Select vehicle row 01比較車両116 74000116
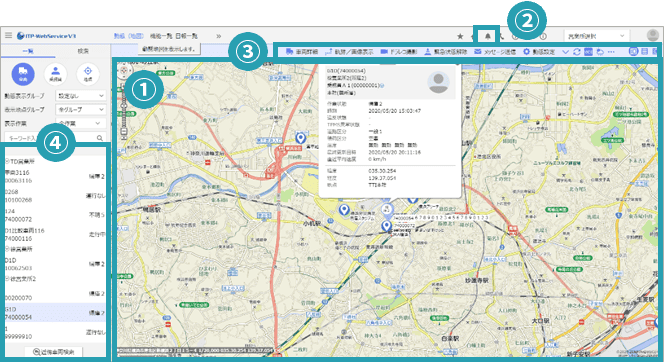The height and width of the screenshot is (362, 664). pyautogui.click(x=55, y=235)
